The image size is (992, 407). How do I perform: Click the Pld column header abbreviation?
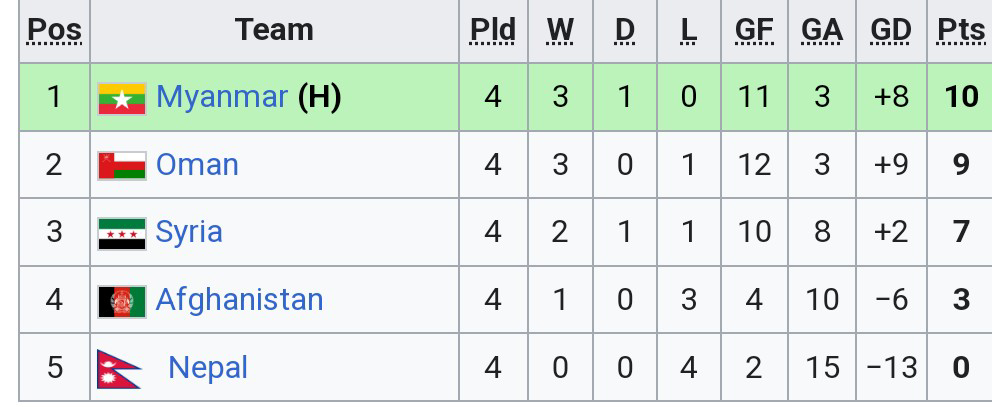[492, 31]
